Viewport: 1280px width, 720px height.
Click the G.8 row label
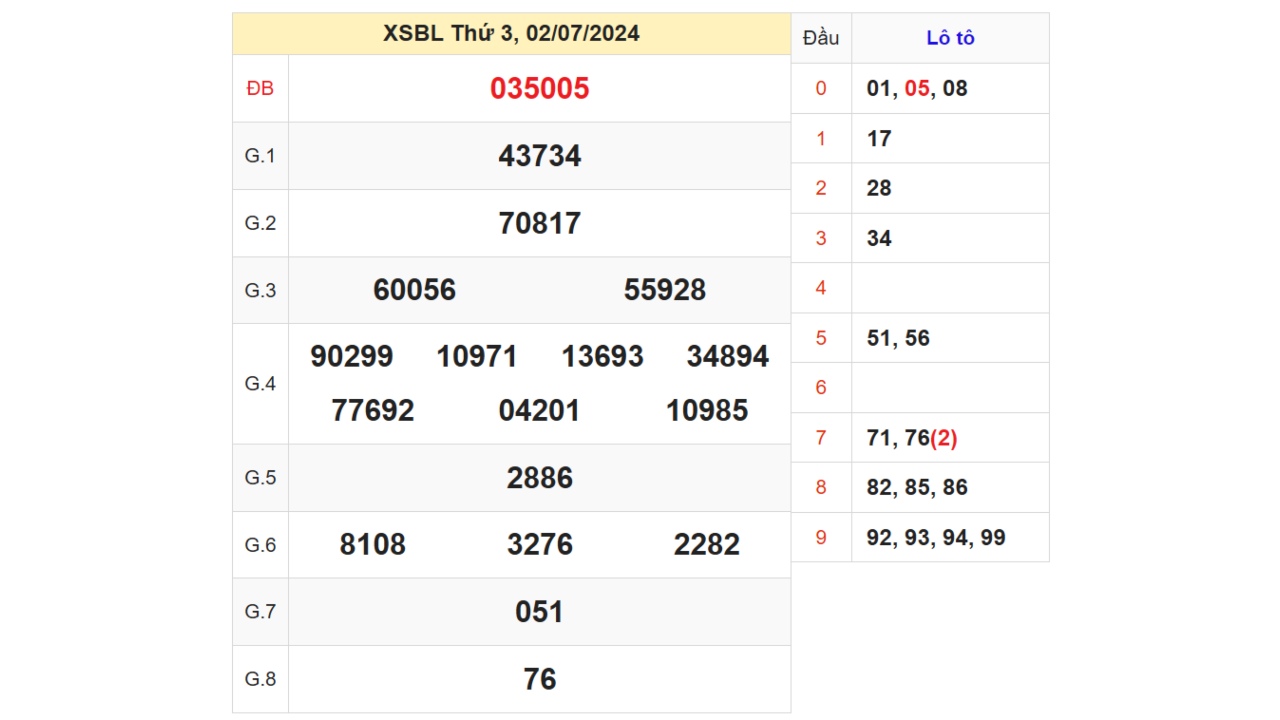(260, 679)
